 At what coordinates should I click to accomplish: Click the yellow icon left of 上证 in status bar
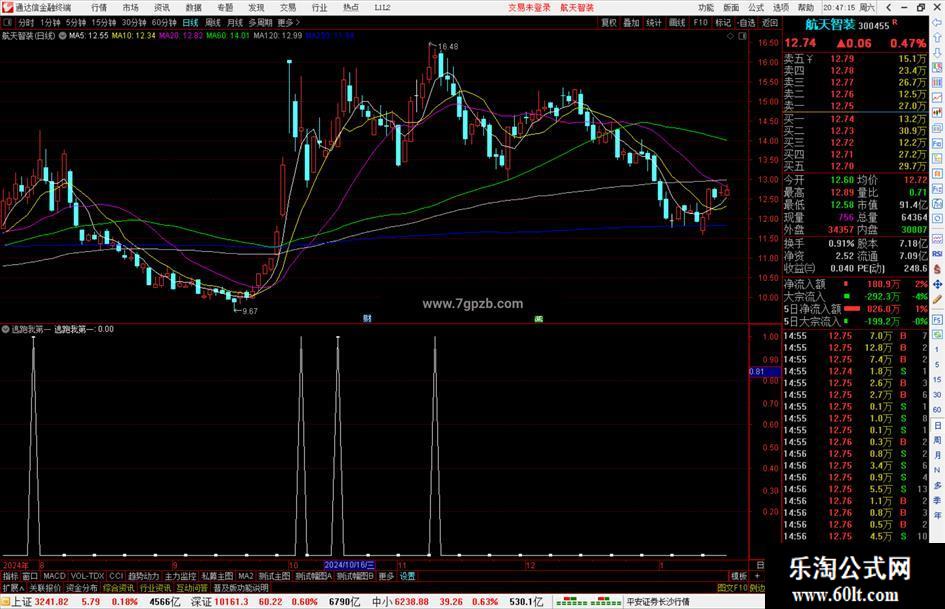coord(5,602)
